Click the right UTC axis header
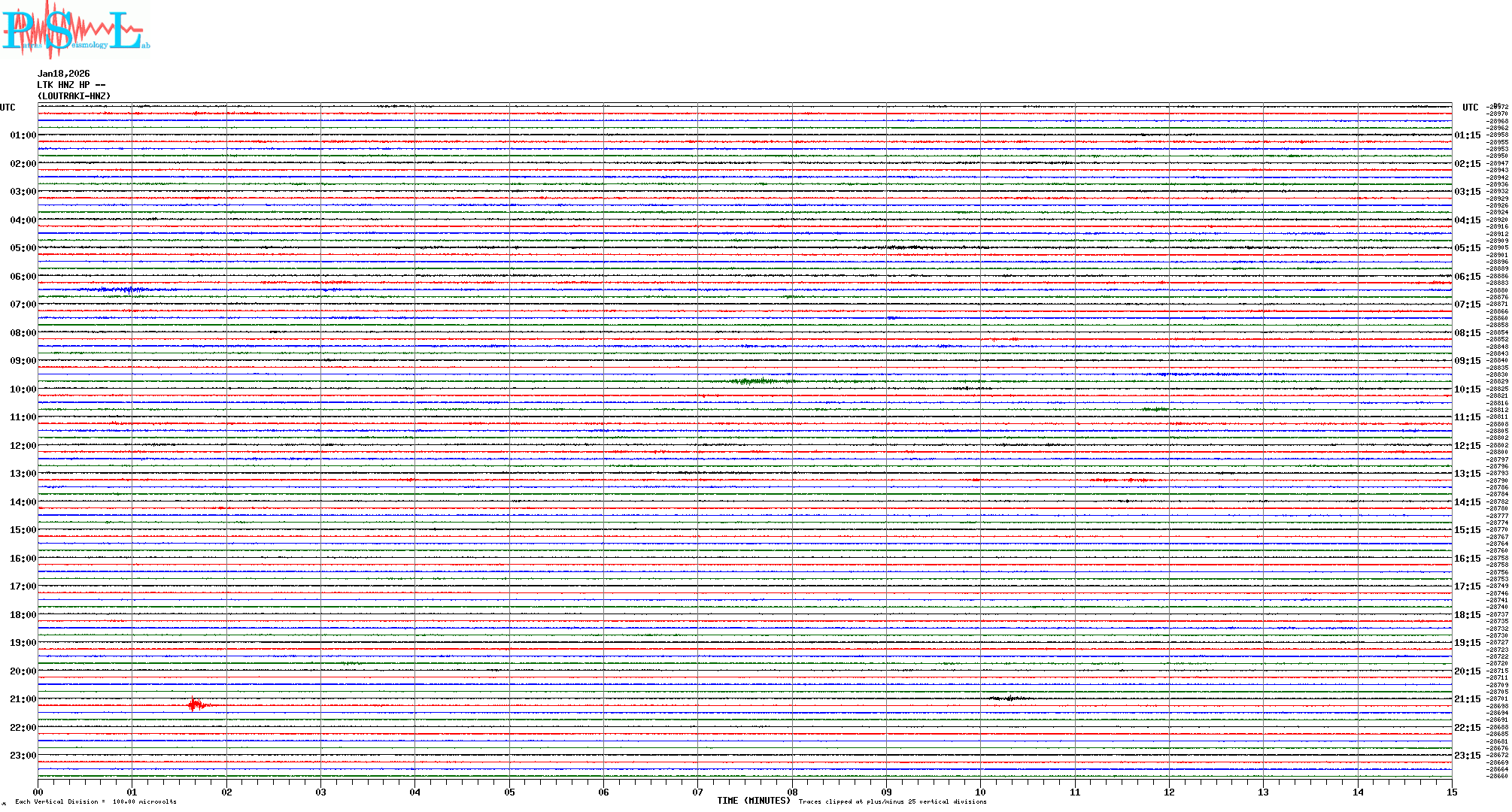Screen dimensions: 1512x812 [1470, 108]
